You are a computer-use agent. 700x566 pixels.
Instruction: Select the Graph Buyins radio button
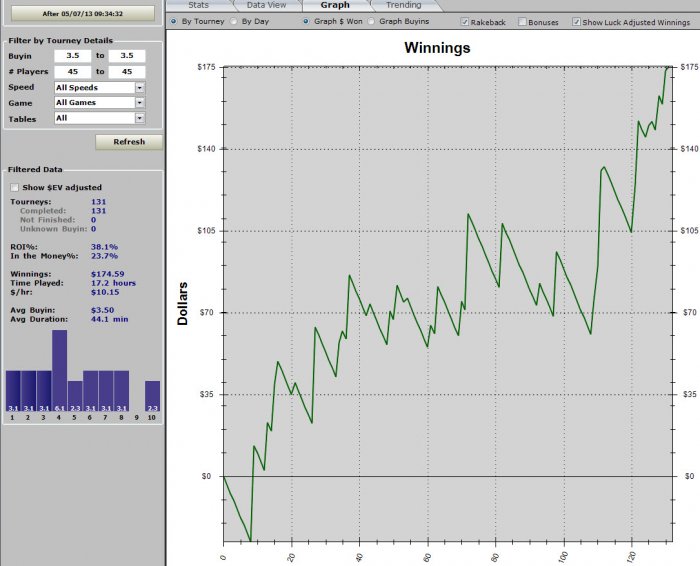point(371,21)
